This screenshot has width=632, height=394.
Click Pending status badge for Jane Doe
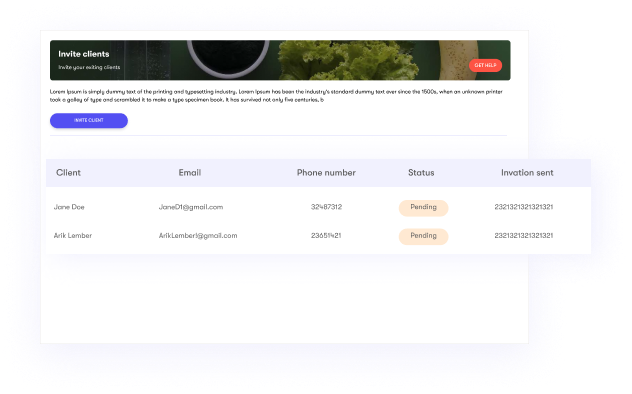[423, 208]
